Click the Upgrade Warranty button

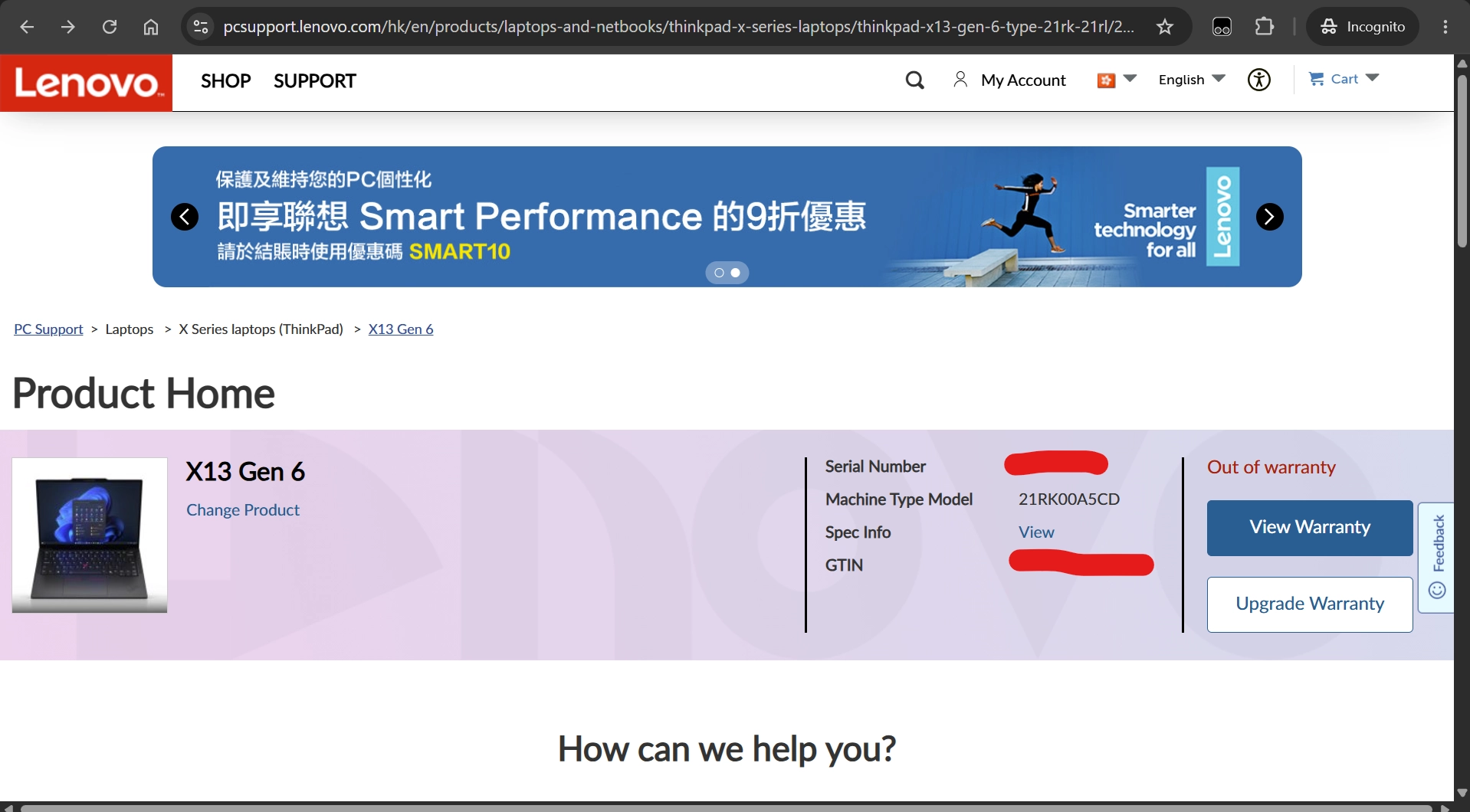tap(1310, 604)
